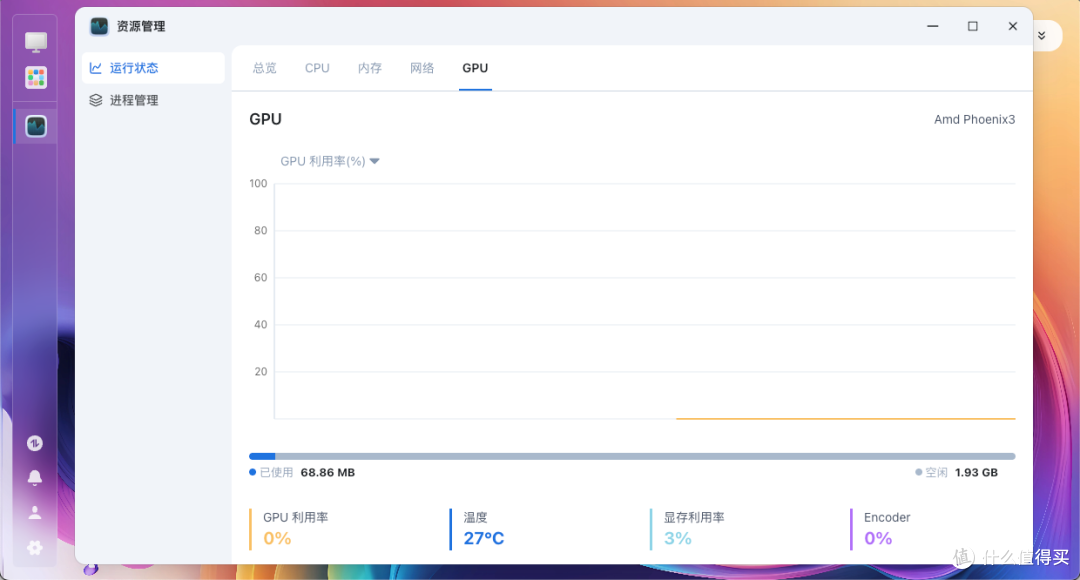
Task: Click the blue 已使用 legend dot
Action: point(253,473)
